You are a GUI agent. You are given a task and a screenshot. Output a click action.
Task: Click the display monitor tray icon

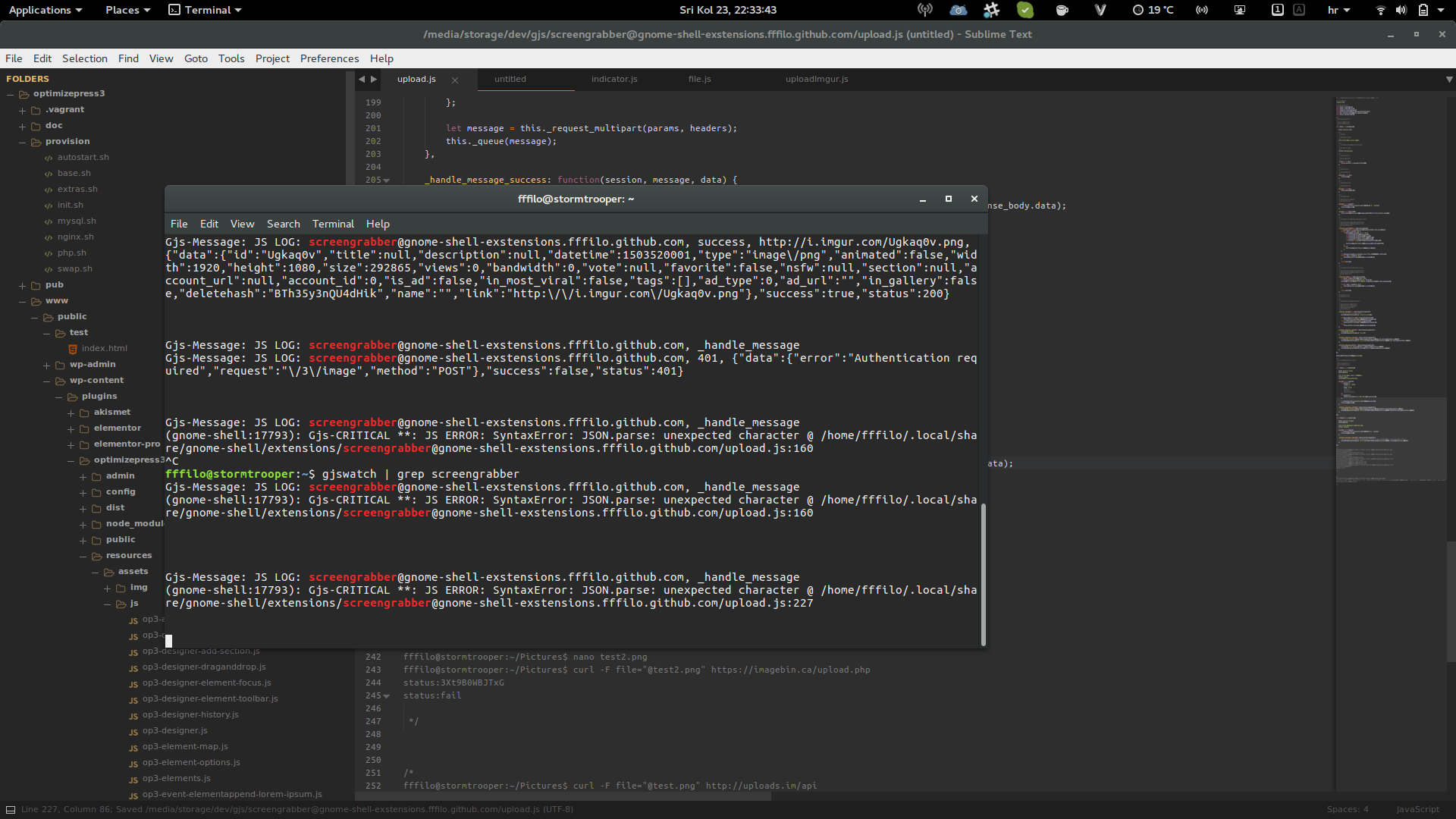pyautogui.click(x=1240, y=10)
